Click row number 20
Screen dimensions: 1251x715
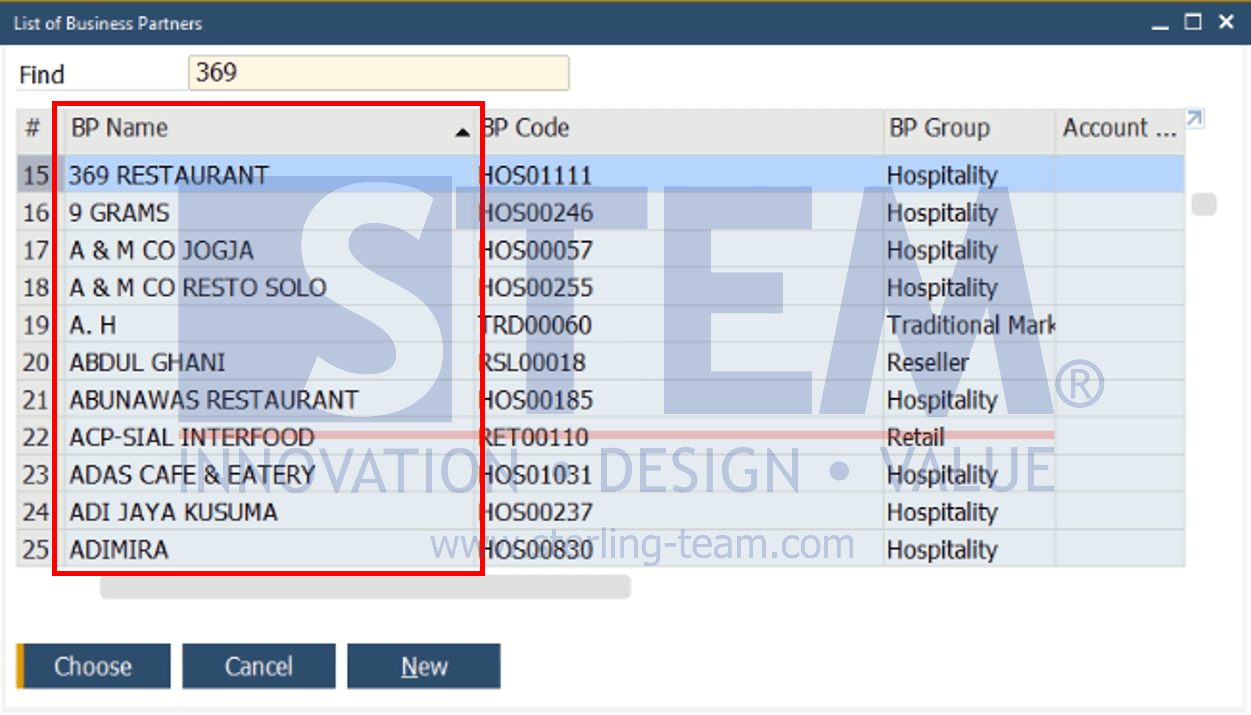tap(36, 363)
